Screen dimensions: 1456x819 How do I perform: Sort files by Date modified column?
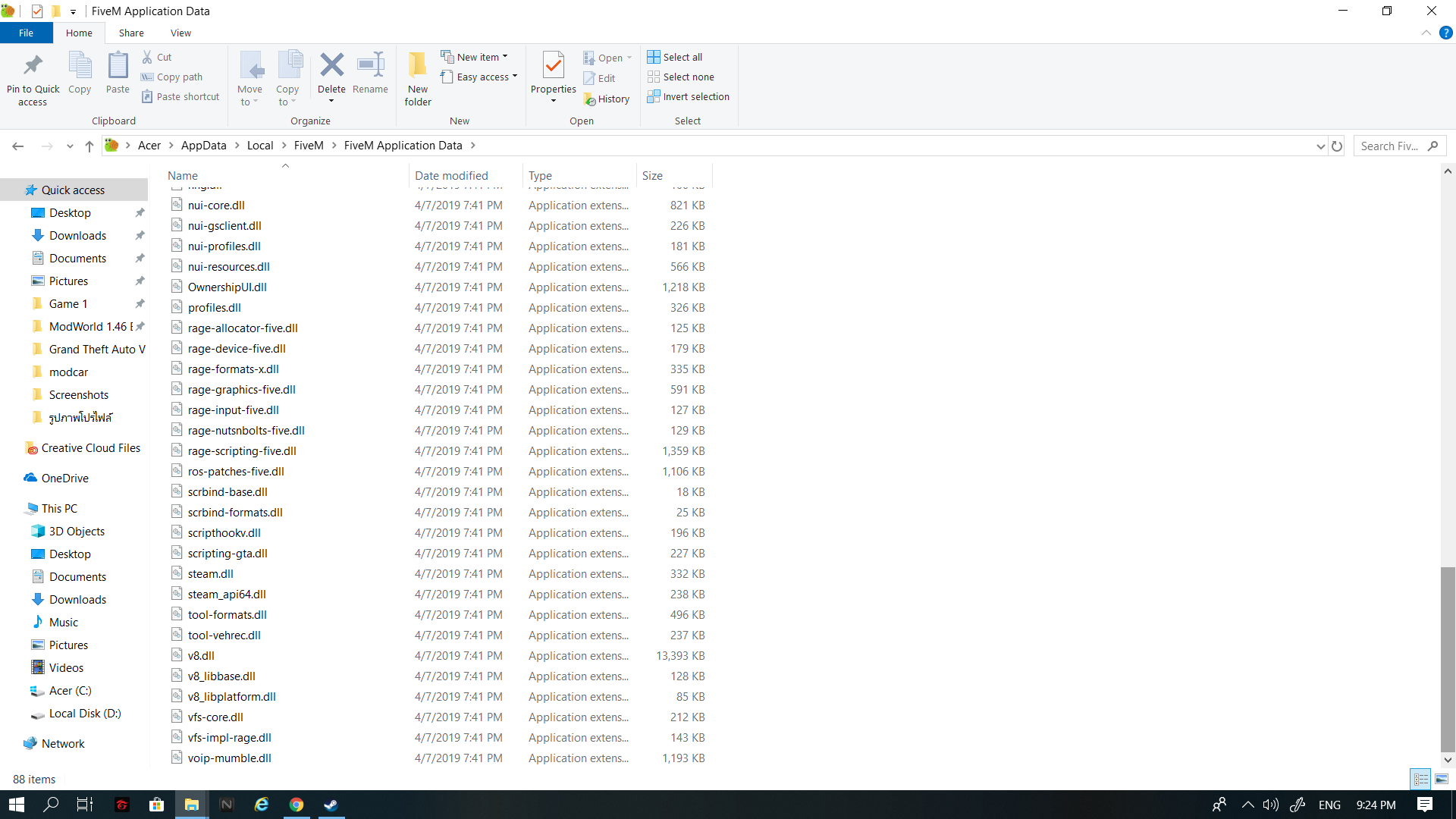[451, 175]
